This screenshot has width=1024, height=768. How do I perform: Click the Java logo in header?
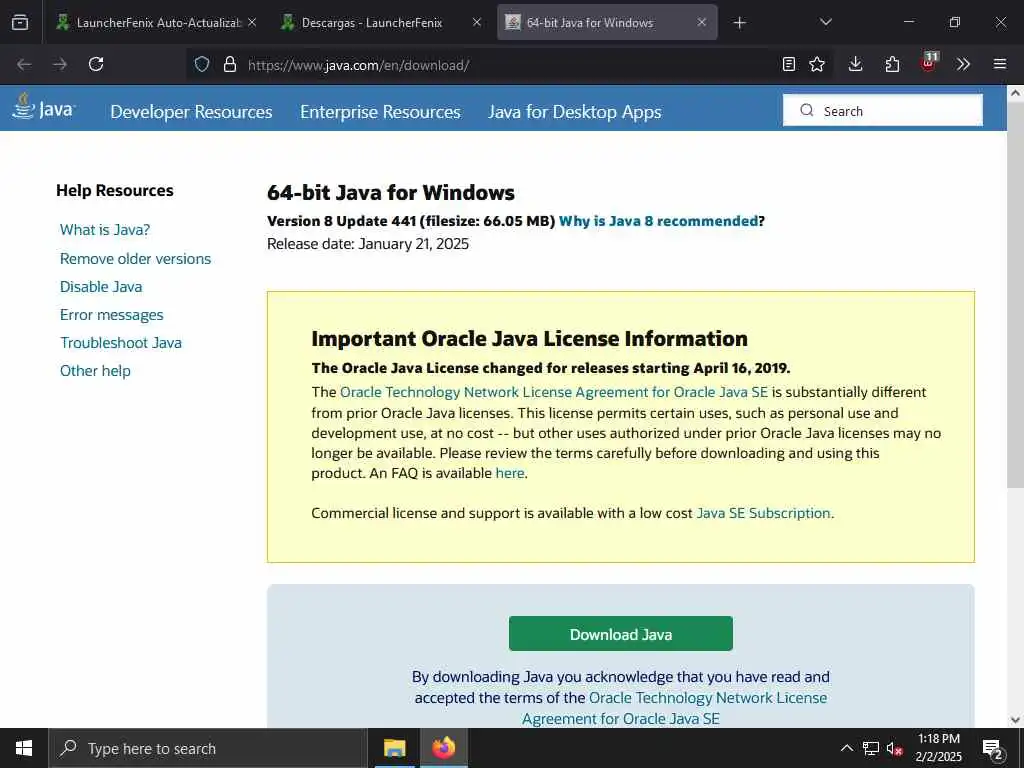[44, 107]
